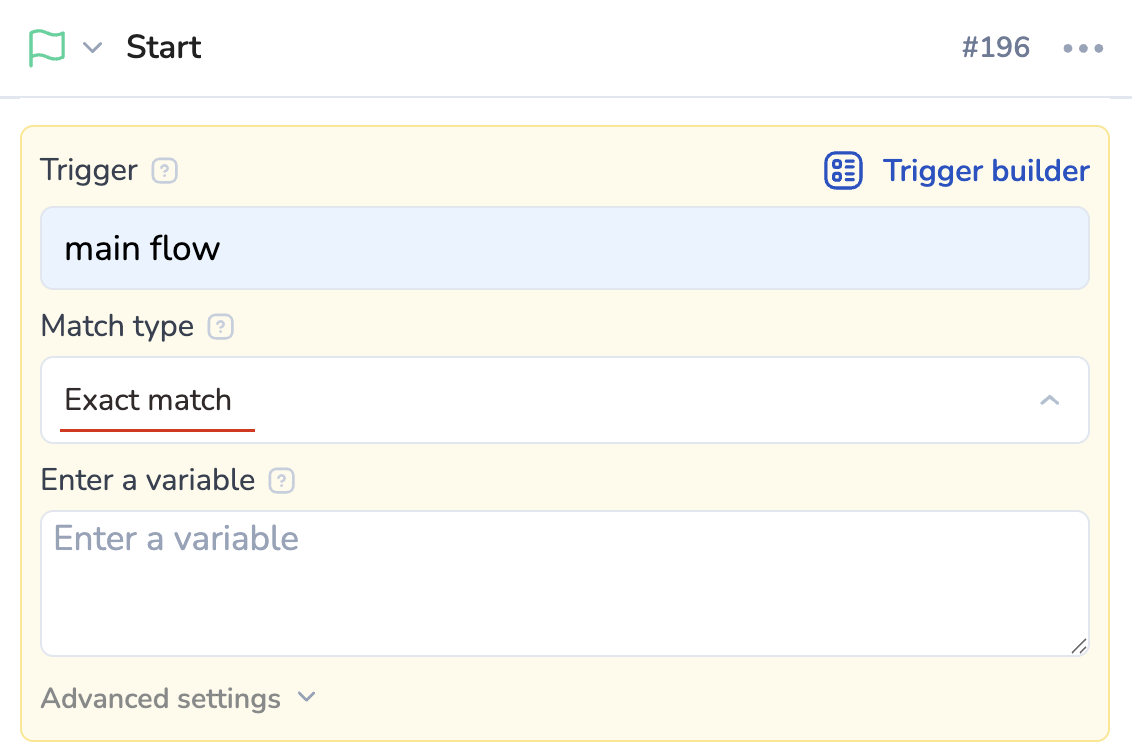Viewport: 1132px width, 754px height.
Task: Click the trigger field containing "main flow"
Action: pos(564,248)
